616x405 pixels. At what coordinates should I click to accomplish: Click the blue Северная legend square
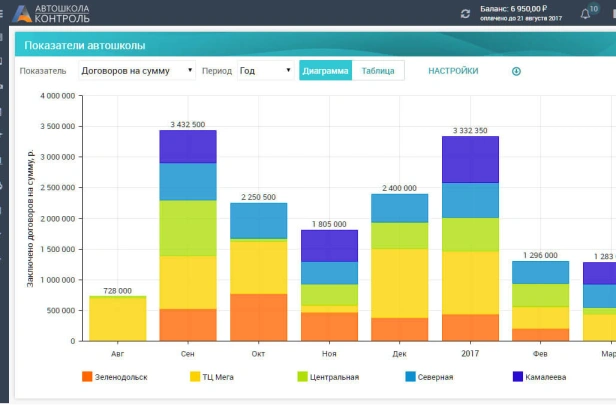[x=412, y=377]
